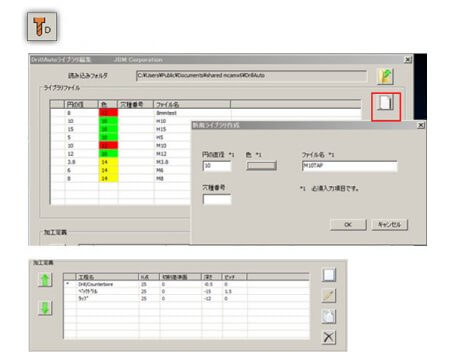Click the new blank process icon
Screen dimensions: 456x360
[329, 275]
